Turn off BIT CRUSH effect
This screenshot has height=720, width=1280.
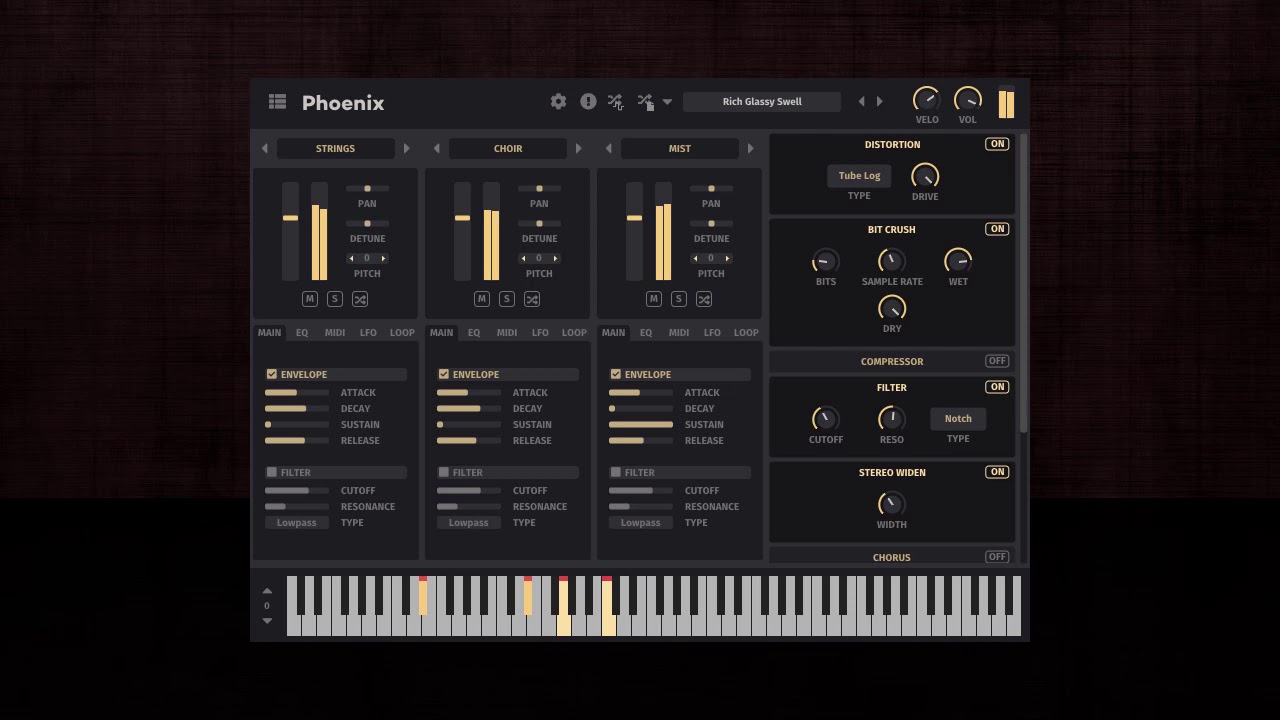tap(997, 229)
